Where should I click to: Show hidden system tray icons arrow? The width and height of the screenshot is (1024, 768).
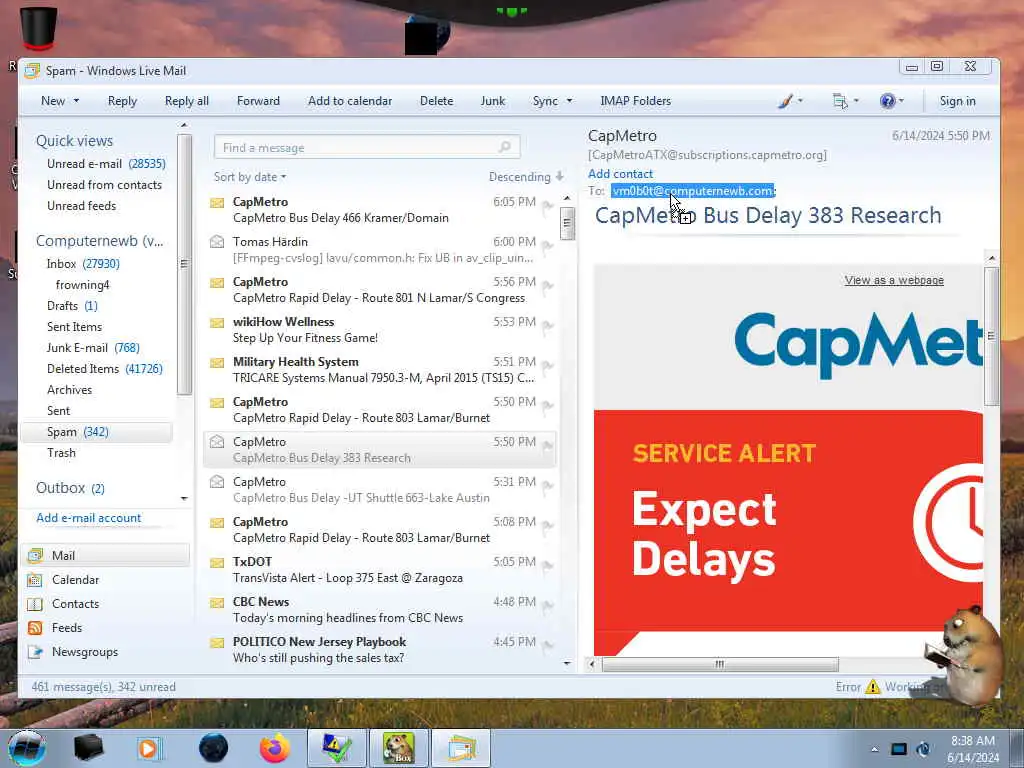point(874,749)
